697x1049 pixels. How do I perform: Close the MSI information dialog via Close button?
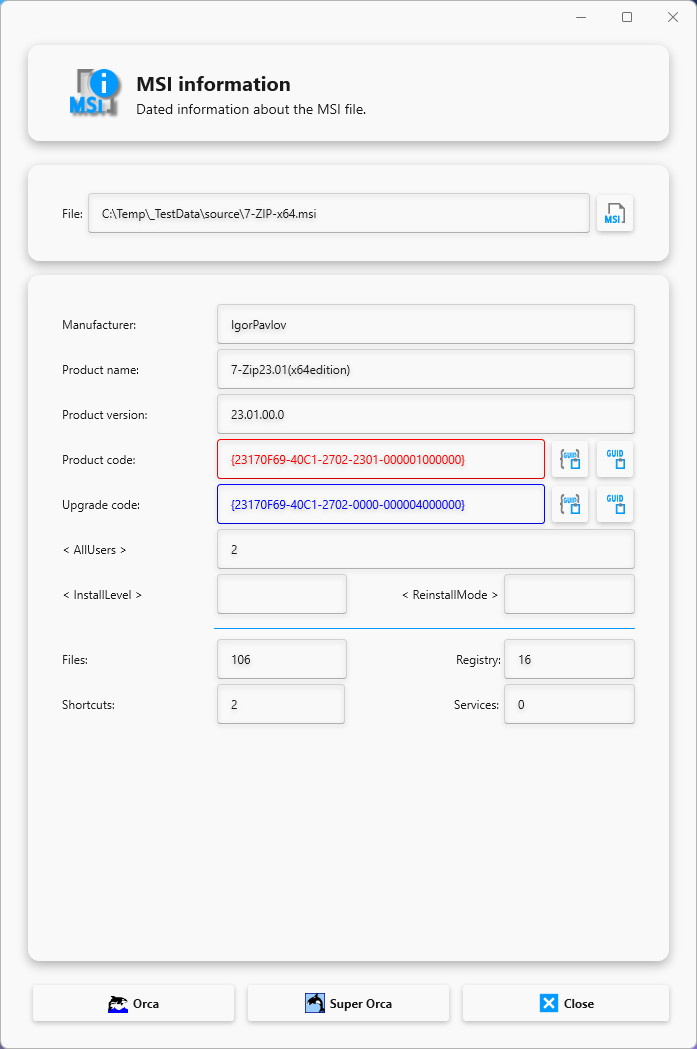coord(565,1003)
